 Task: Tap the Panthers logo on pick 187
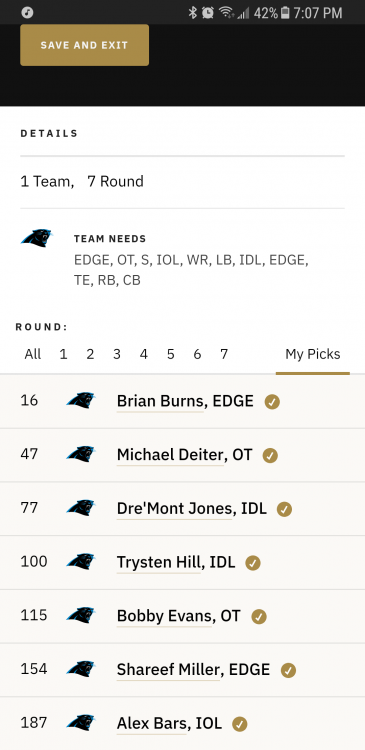coord(81,722)
